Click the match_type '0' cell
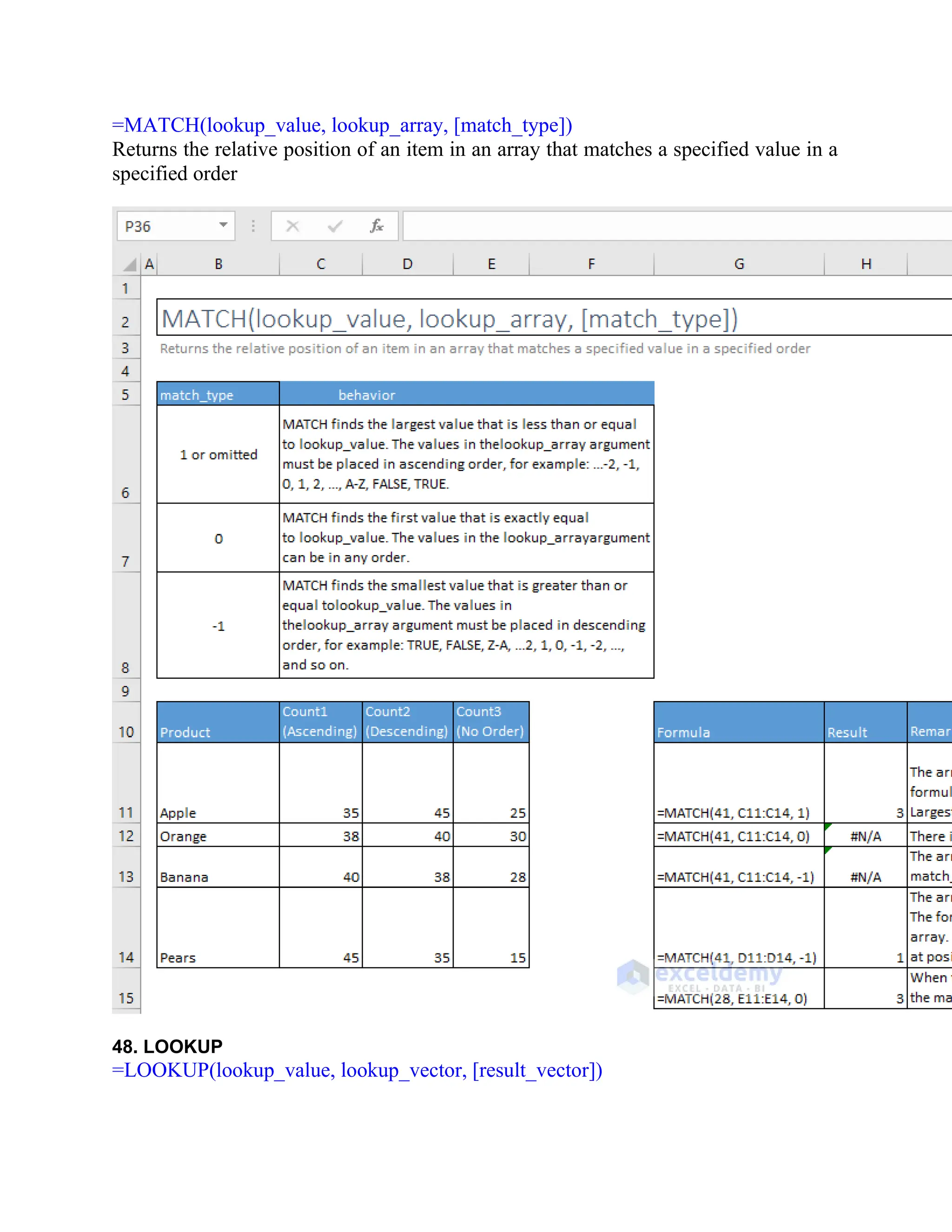Viewport: 952px width, 1232px height. point(218,537)
